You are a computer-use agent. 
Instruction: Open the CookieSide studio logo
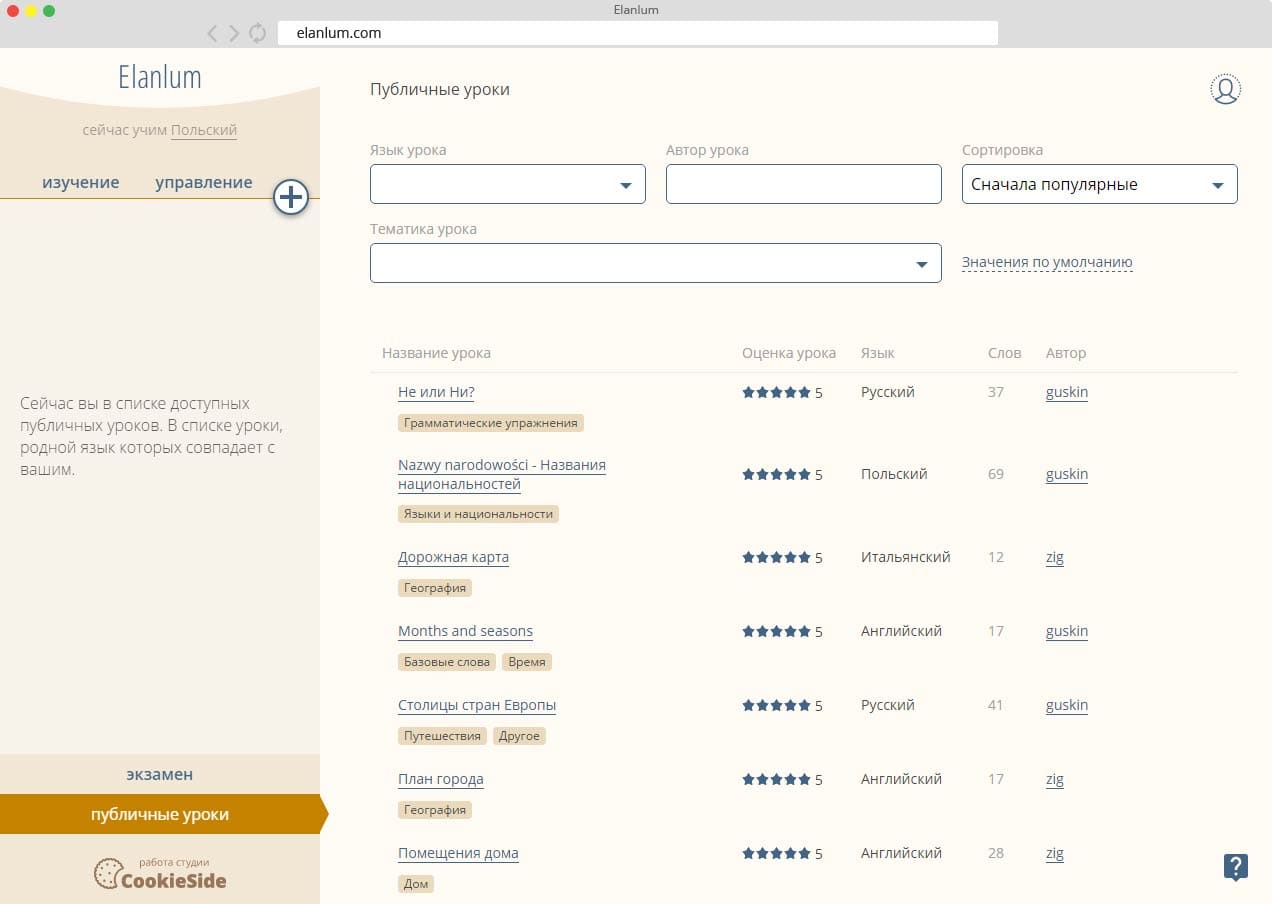(x=160, y=874)
